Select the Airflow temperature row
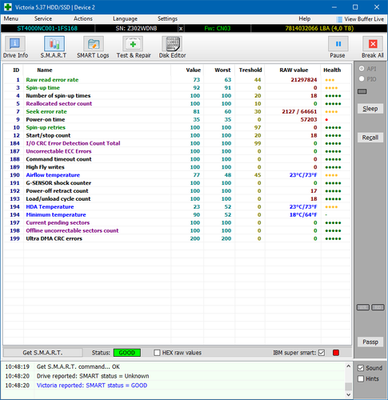Screen dimensions: 388x400 [177, 175]
